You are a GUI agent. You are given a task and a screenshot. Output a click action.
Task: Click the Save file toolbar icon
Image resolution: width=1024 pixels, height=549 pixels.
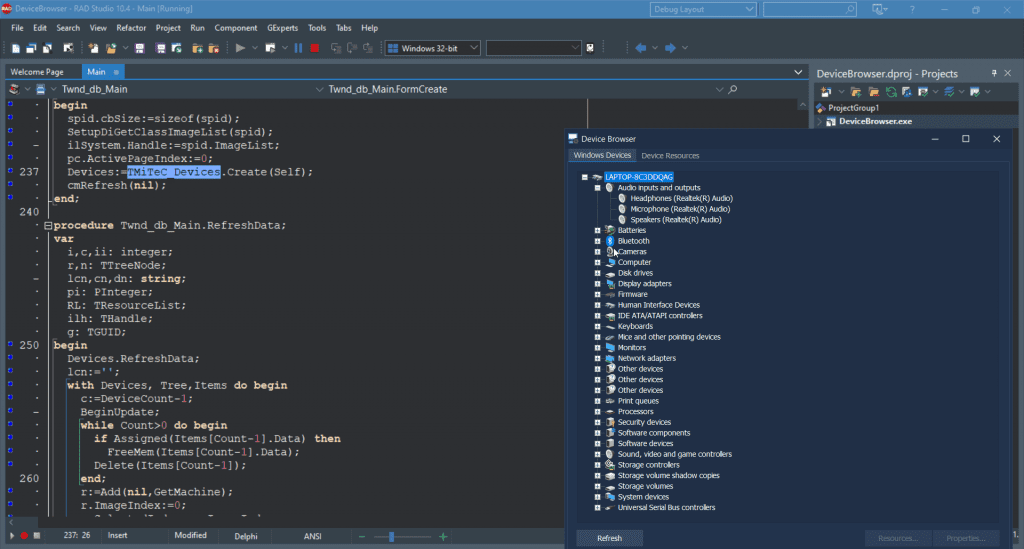point(139,48)
